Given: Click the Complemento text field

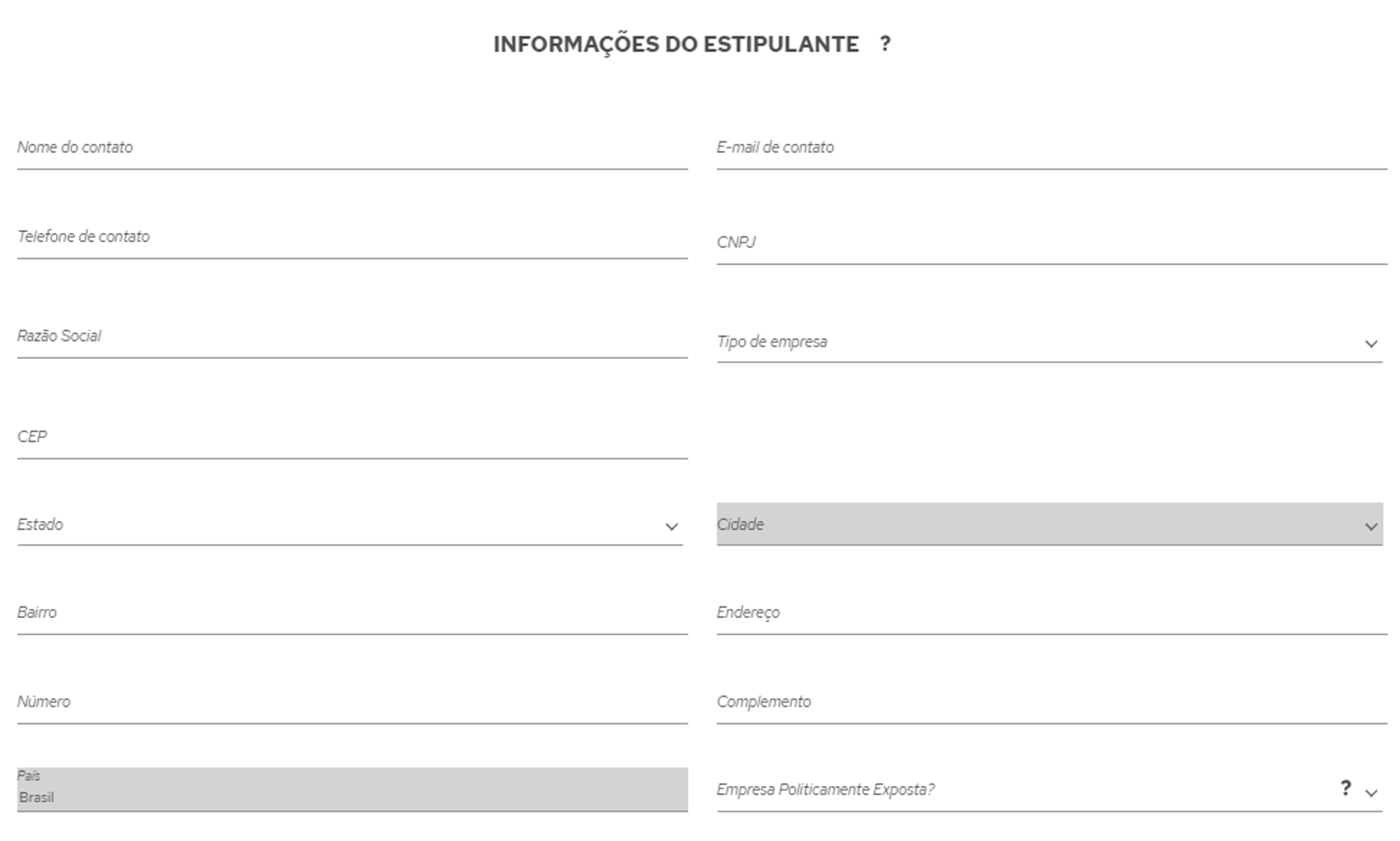Looking at the screenshot, I should point(1051,703).
